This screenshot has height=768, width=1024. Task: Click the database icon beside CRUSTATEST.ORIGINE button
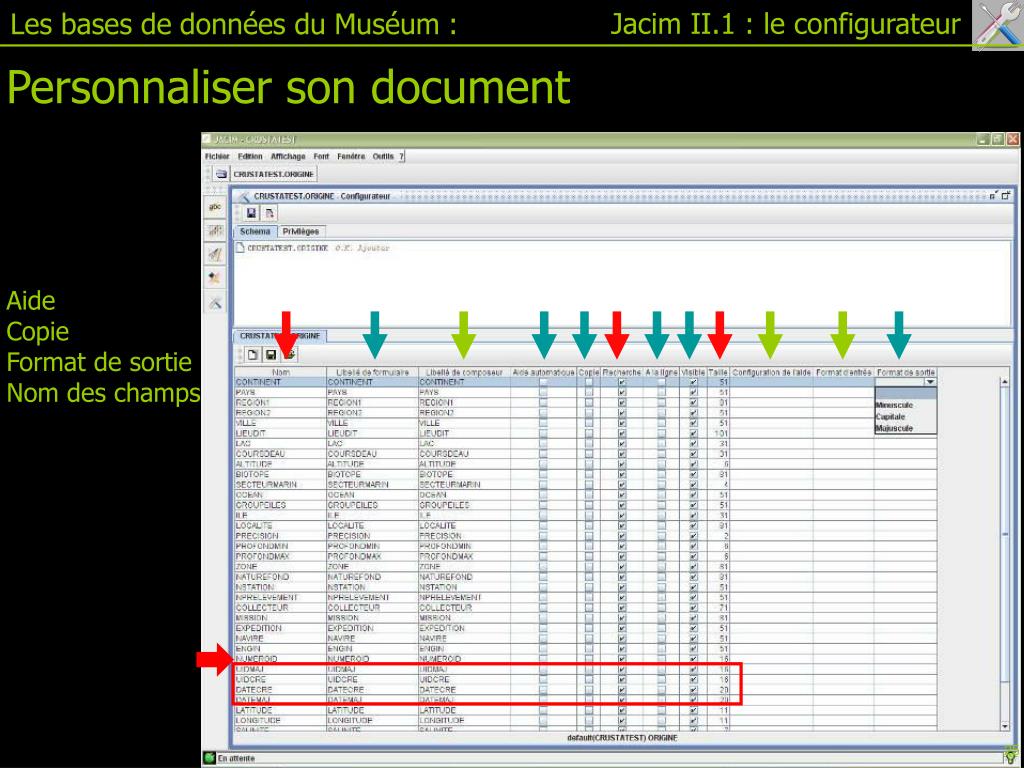(221, 174)
